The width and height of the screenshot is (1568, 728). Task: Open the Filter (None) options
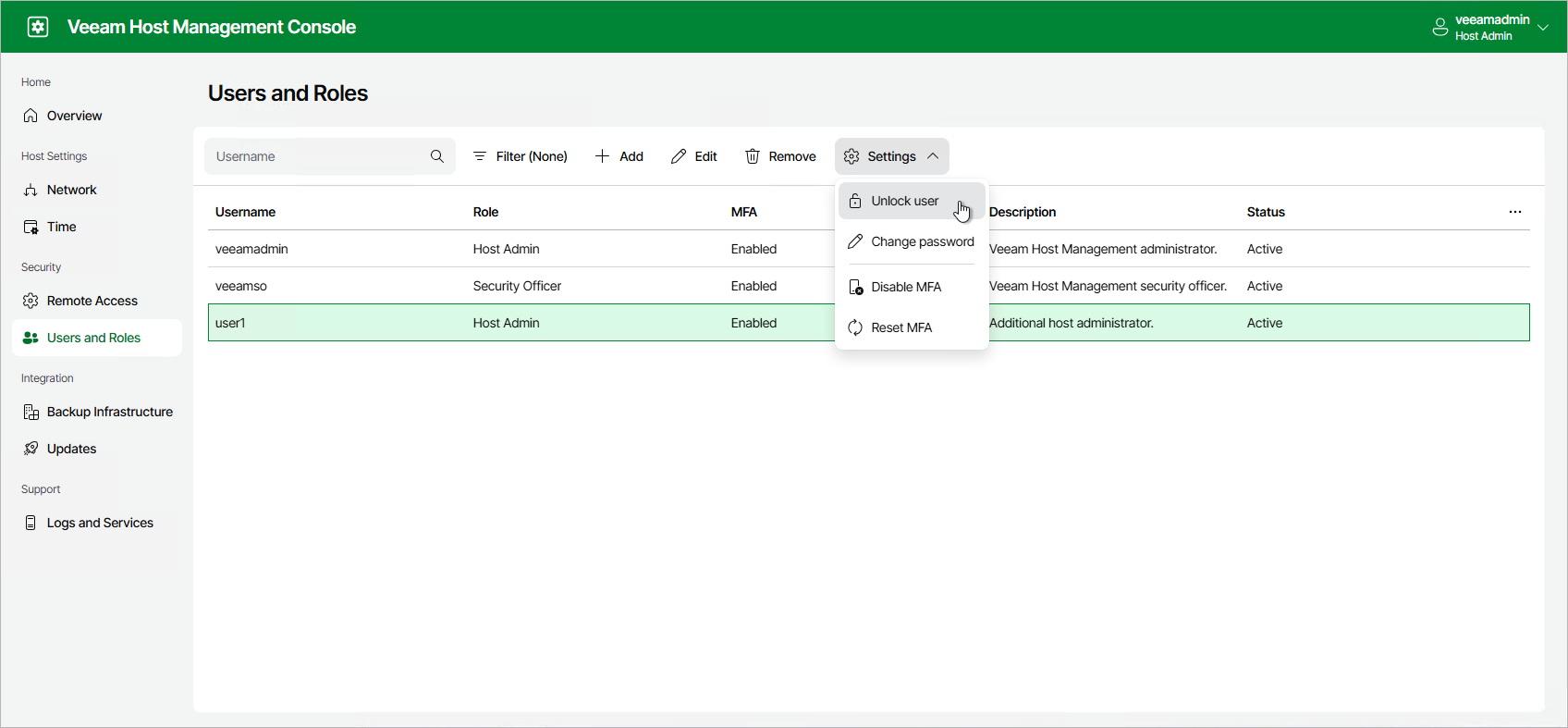[x=520, y=156]
